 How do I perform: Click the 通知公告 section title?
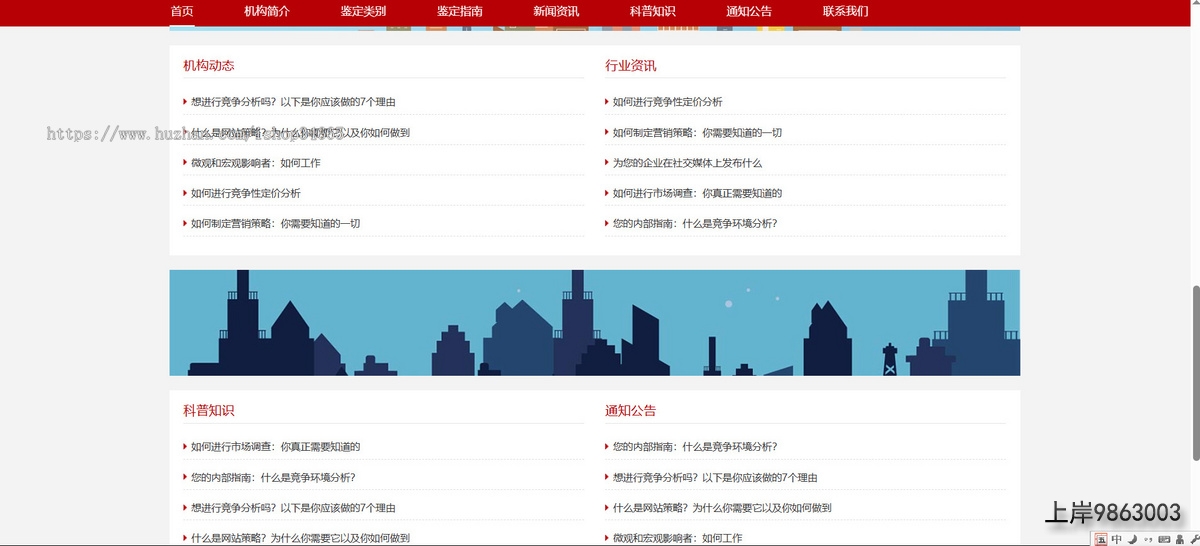[631, 411]
